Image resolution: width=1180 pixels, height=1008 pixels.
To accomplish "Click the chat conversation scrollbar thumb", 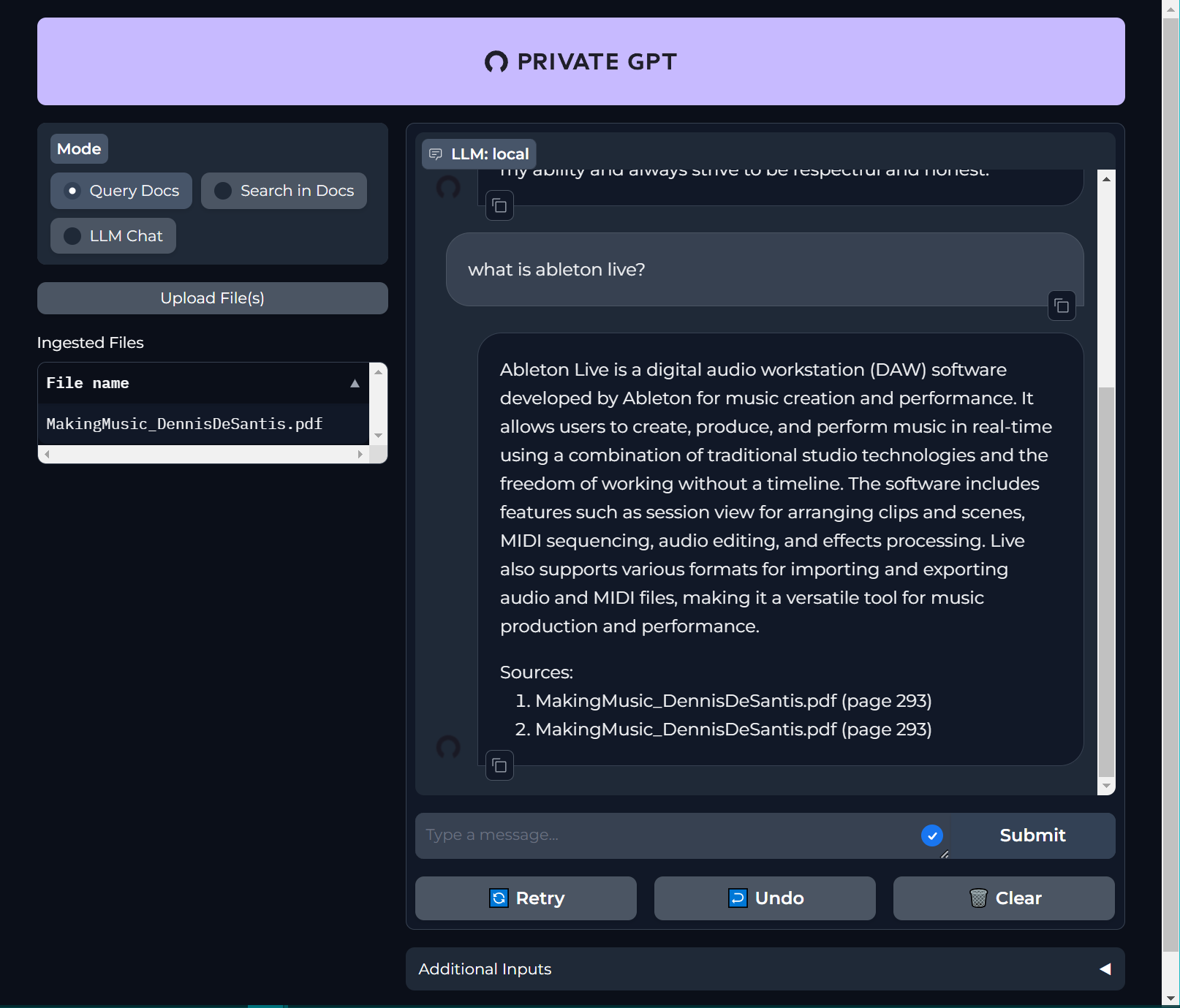I will tap(1106, 581).
